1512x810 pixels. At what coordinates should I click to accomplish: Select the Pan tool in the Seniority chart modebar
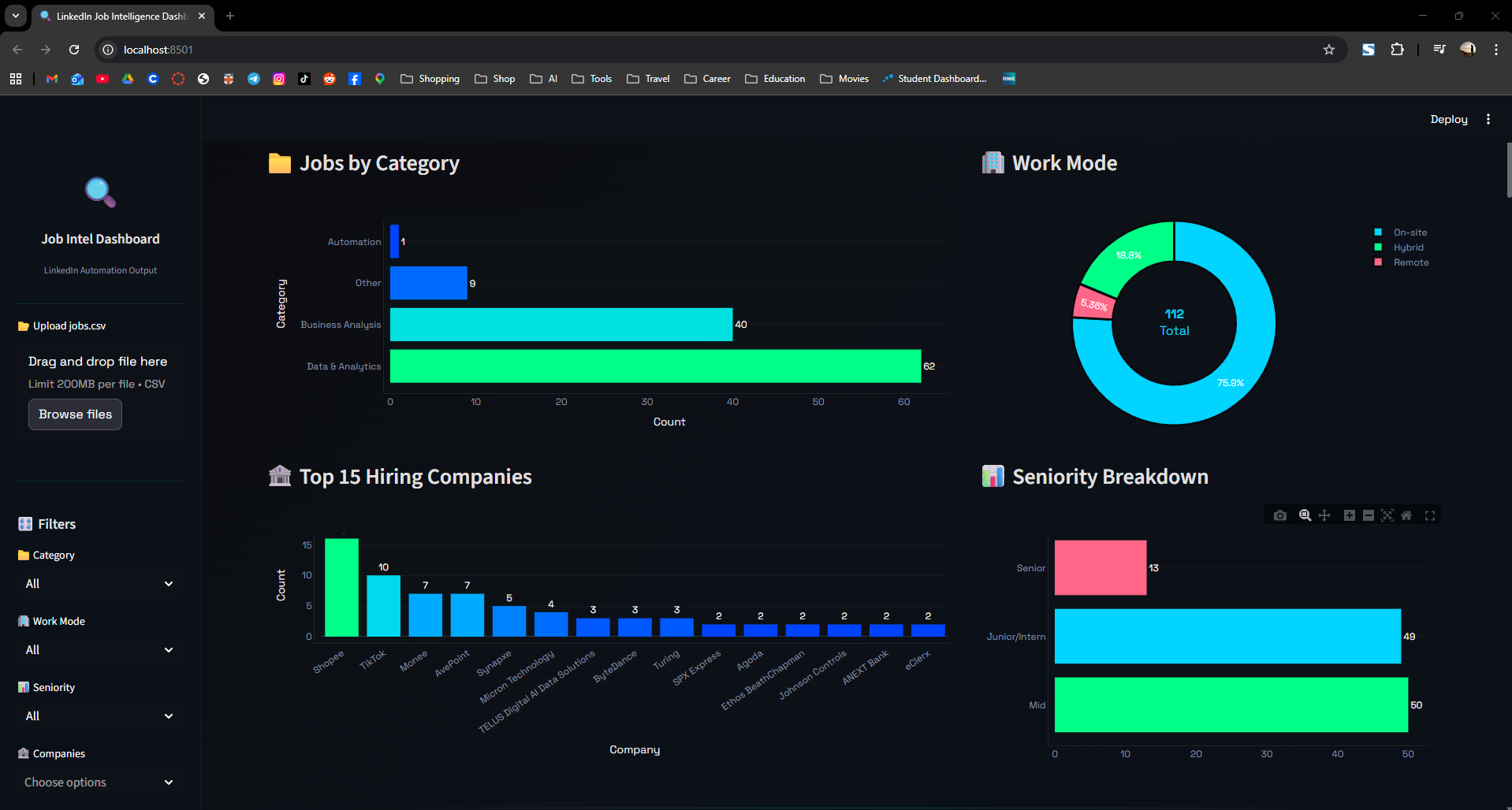(x=1324, y=515)
